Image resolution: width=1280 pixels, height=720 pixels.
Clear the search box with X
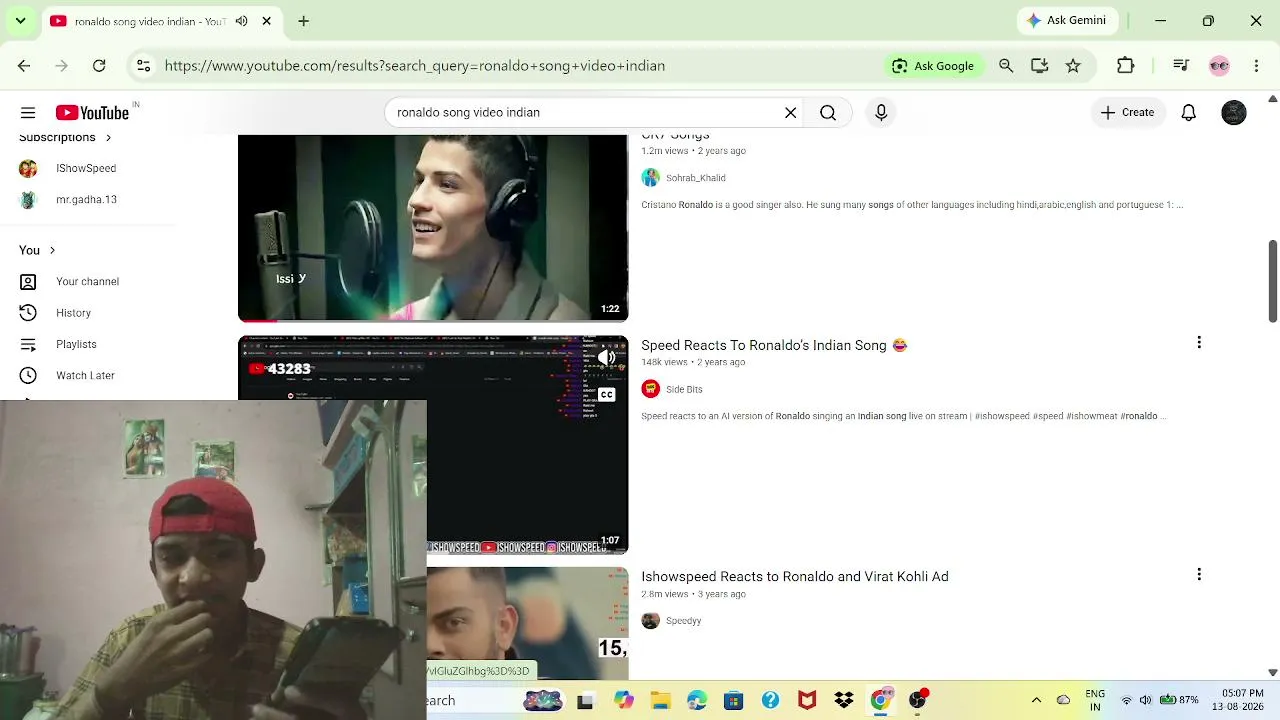point(790,113)
